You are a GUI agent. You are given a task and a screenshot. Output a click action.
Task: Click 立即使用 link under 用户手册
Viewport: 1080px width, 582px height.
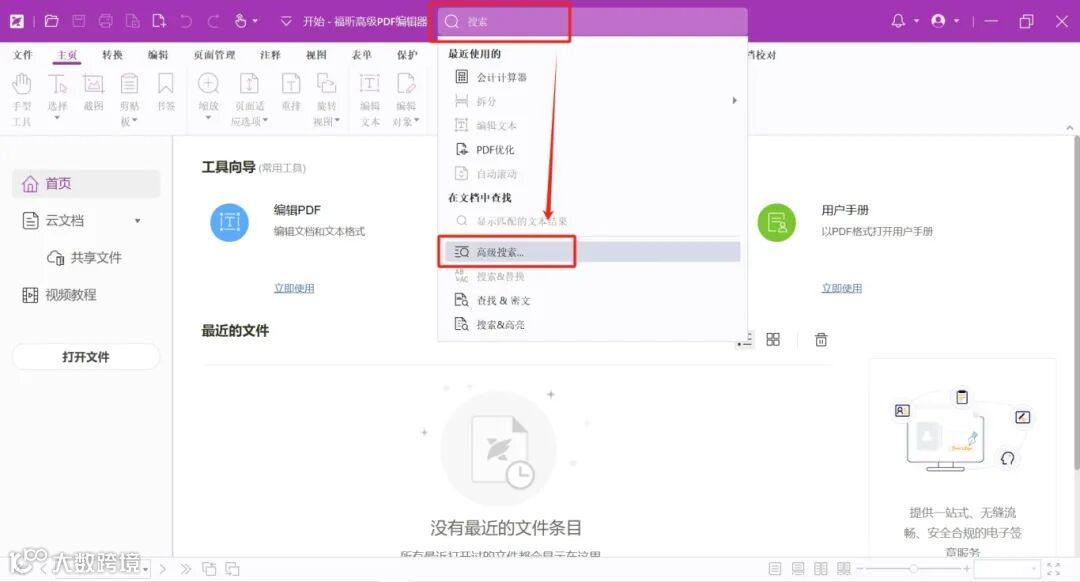[x=842, y=288]
